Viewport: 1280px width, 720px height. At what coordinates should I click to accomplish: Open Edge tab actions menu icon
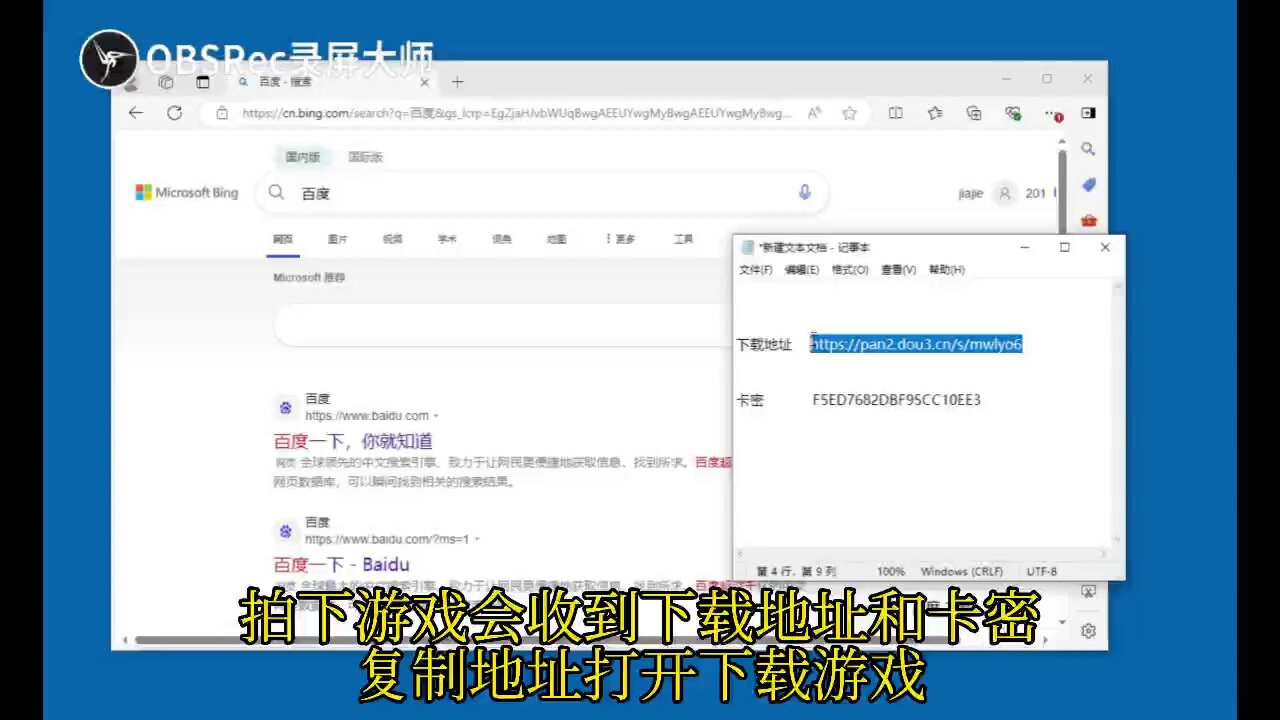coord(203,82)
